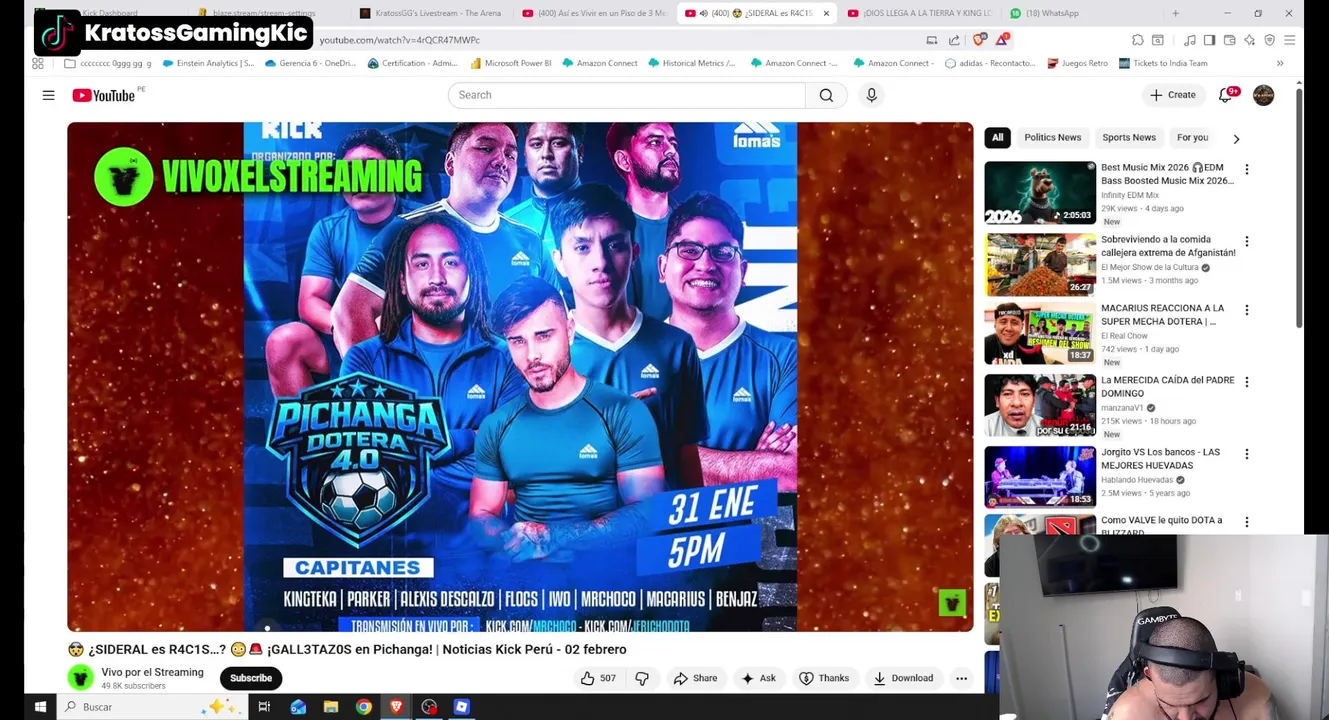This screenshot has width=1329, height=720.
Task: Switch to KratossGG's Livestream - The Arena tab
Action: [430, 13]
